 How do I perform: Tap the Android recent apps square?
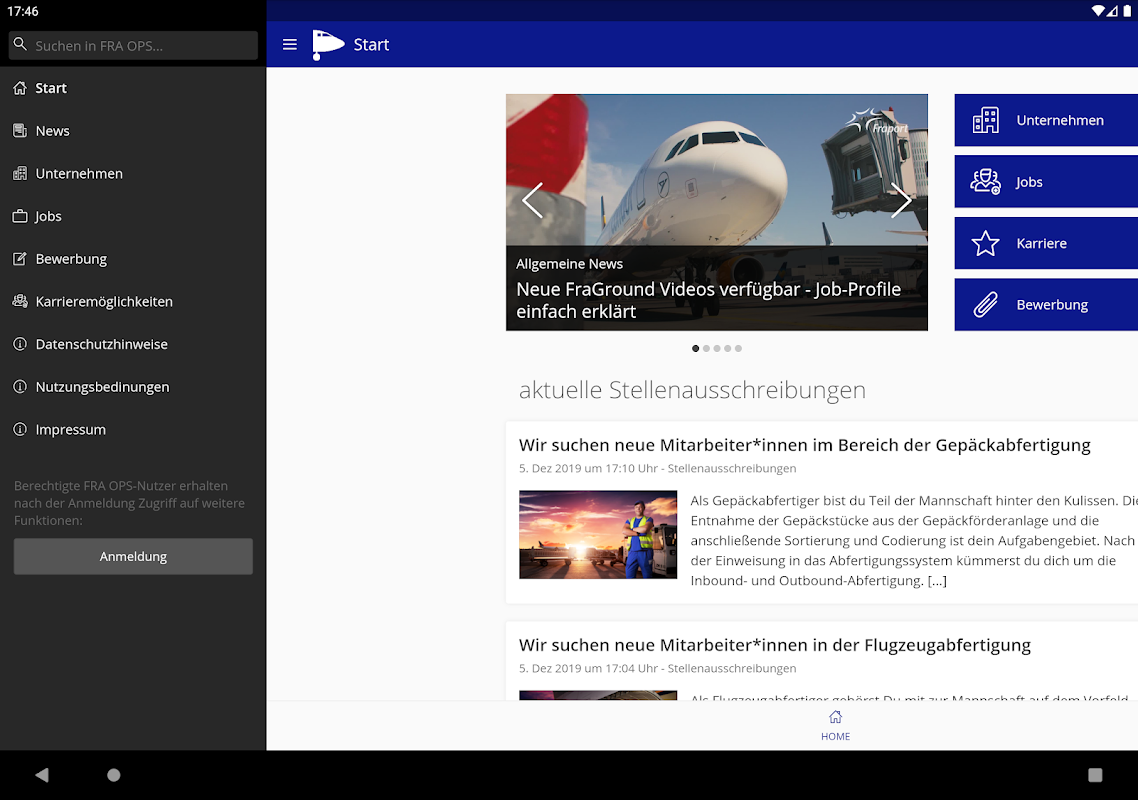(x=1095, y=775)
